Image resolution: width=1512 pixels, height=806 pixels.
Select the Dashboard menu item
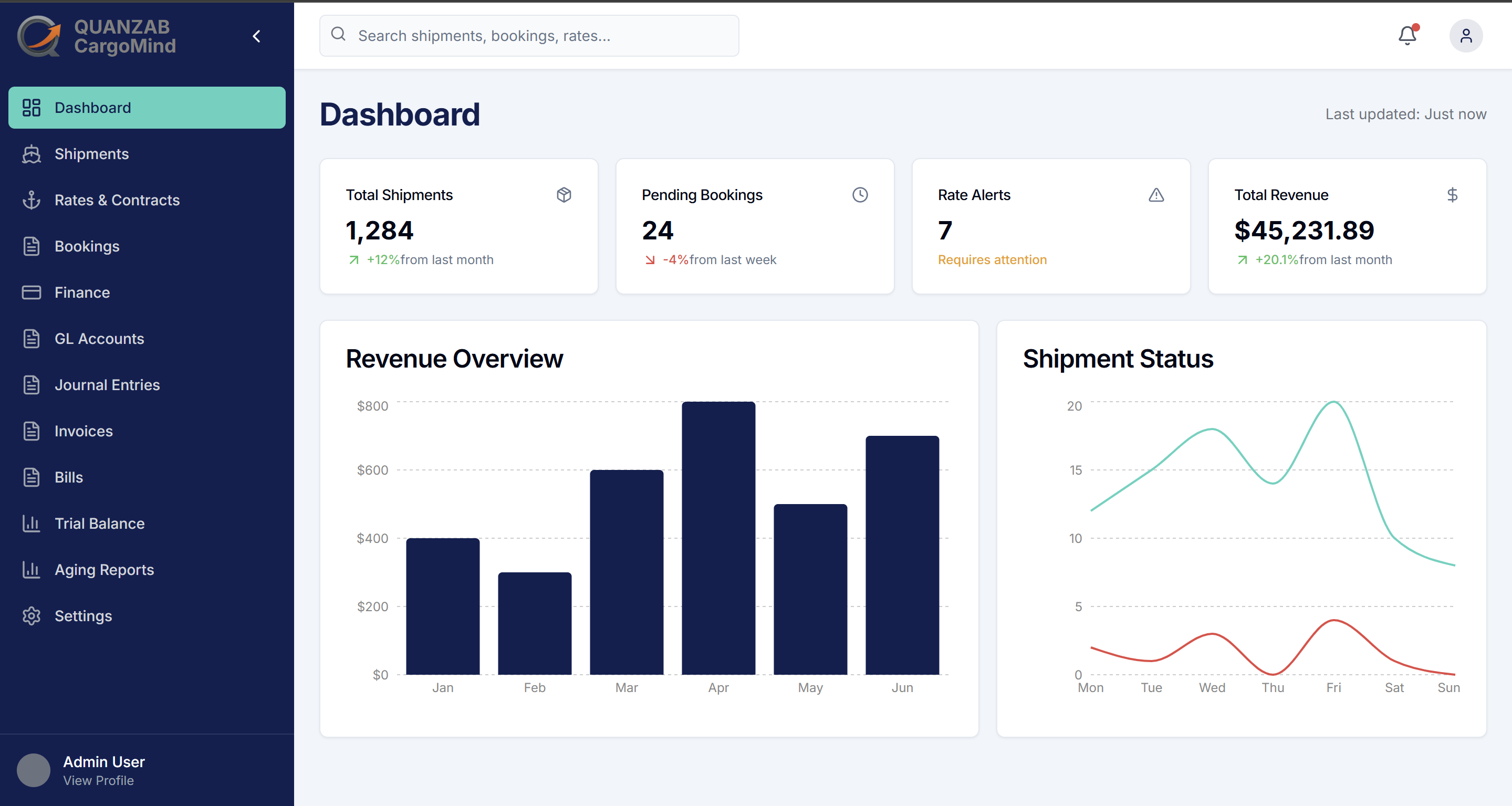coord(147,108)
